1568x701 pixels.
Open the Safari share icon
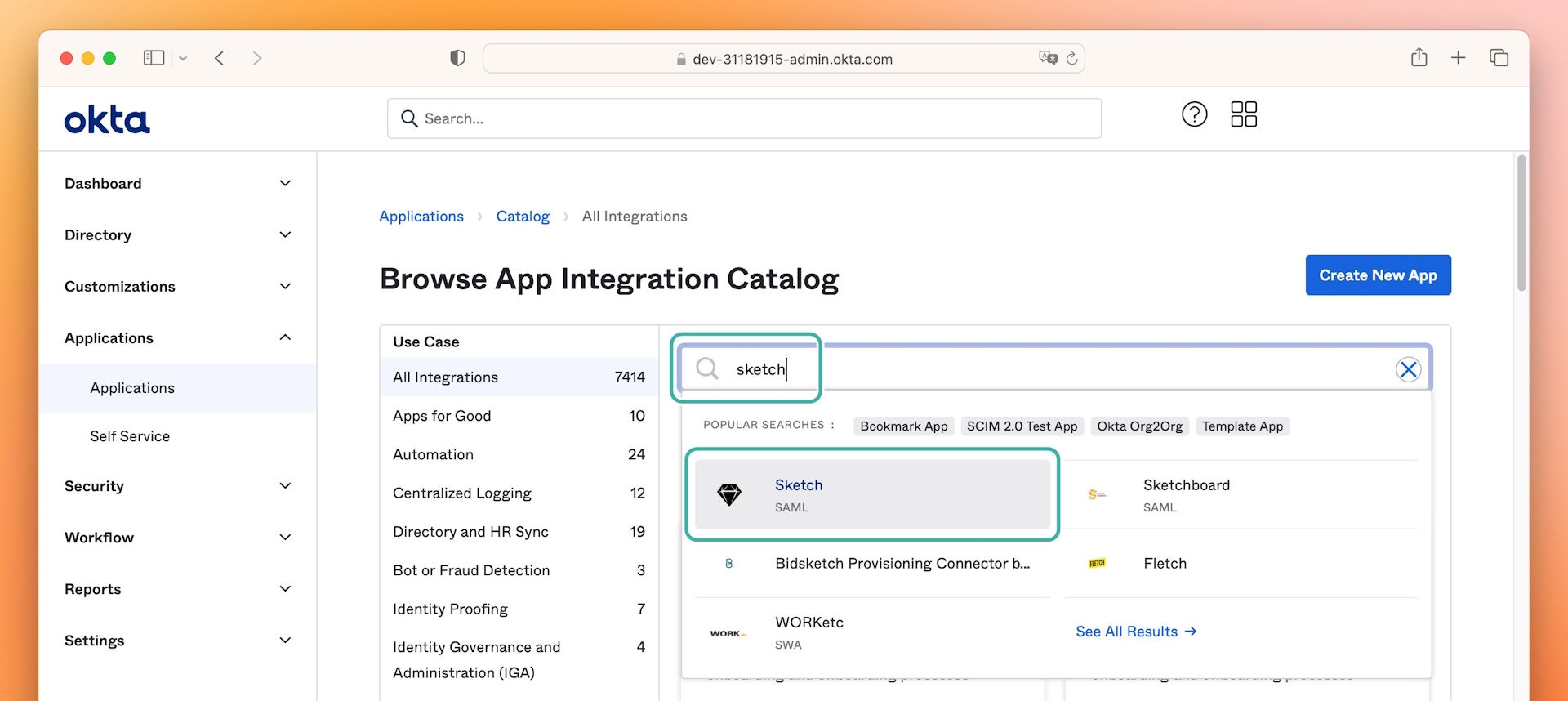[1419, 57]
